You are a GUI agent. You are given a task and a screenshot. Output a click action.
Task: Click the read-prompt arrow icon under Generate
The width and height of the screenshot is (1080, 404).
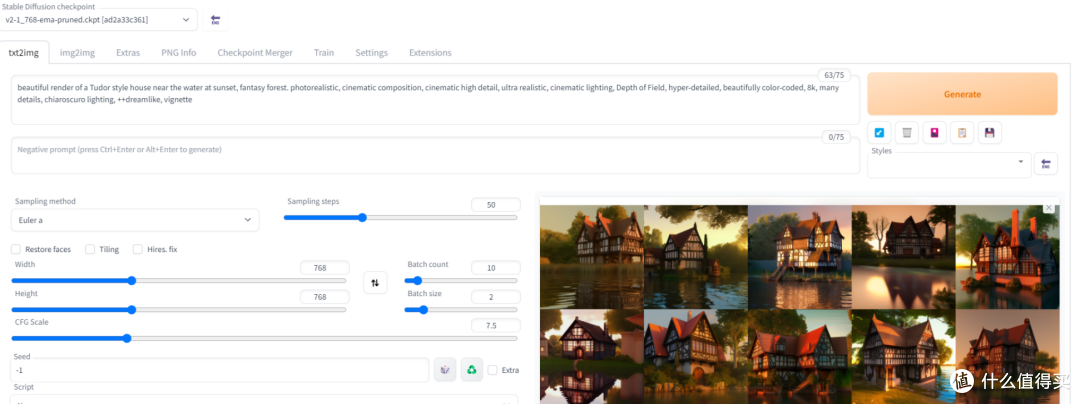(x=879, y=133)
